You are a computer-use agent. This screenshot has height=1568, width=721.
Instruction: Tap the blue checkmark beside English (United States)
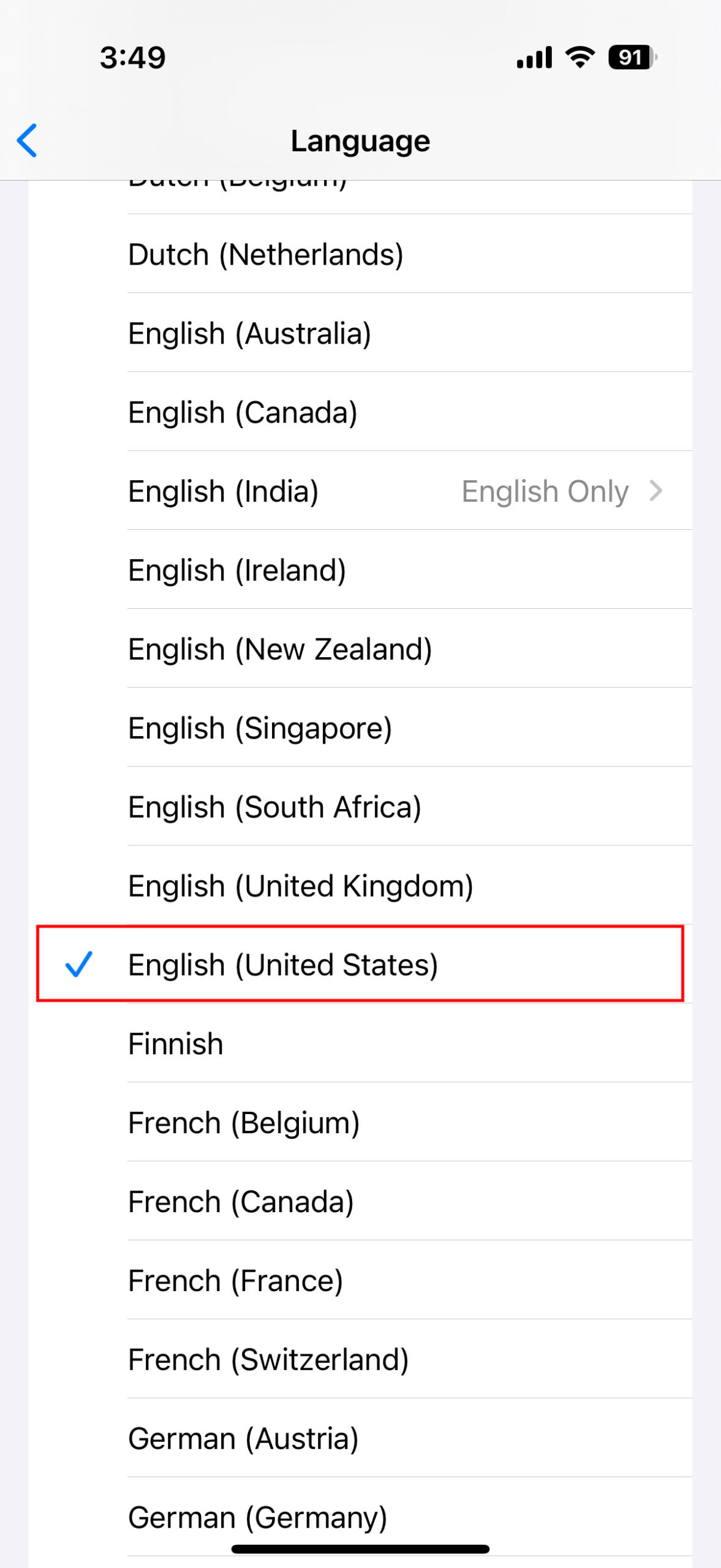point(79,964)
